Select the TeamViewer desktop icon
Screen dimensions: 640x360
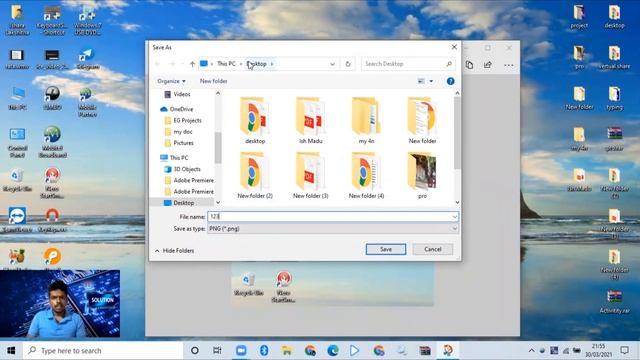17,220
